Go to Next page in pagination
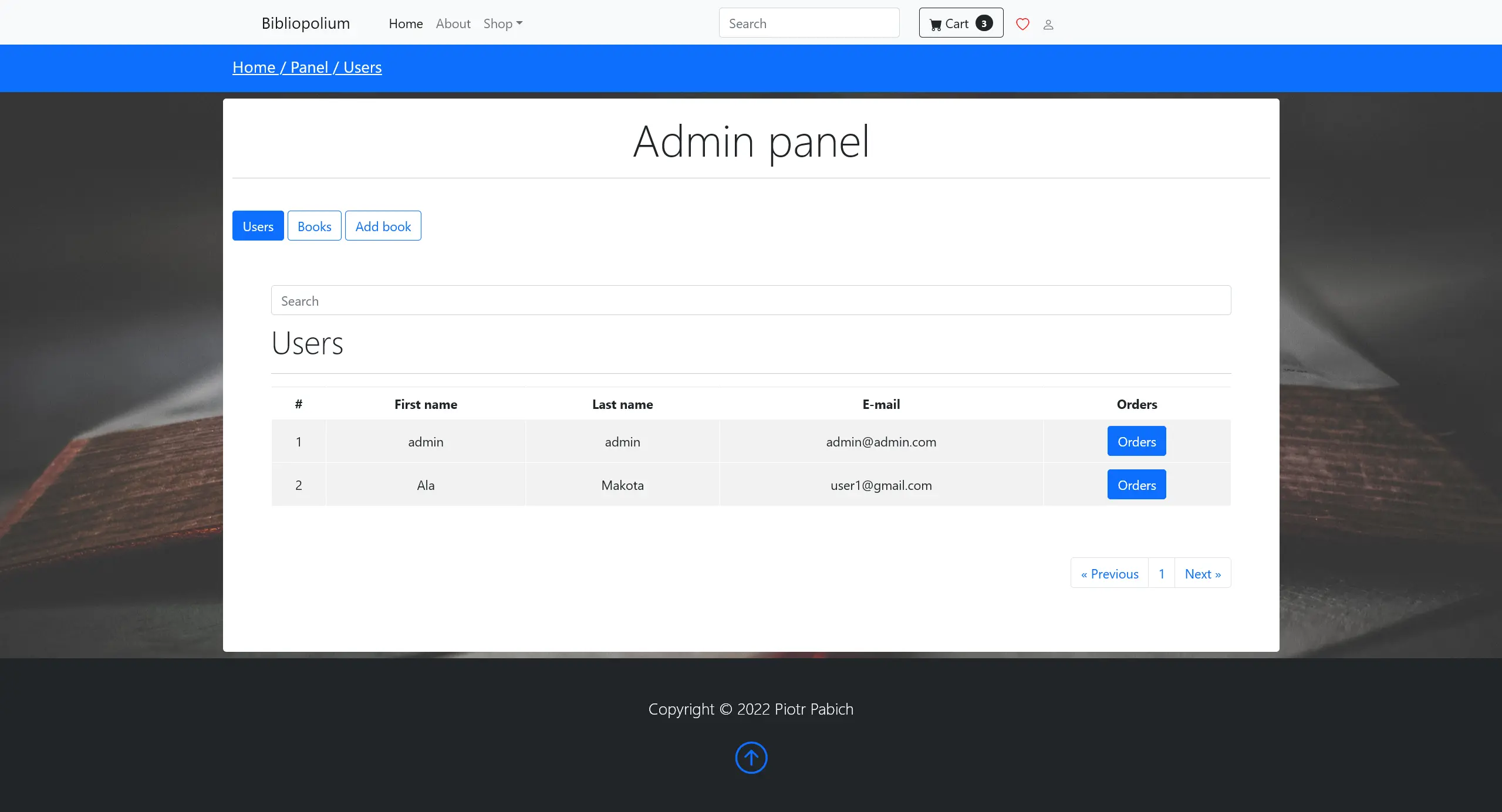The height and width of the screenshot is (812, 1502). pos(1202,573)
